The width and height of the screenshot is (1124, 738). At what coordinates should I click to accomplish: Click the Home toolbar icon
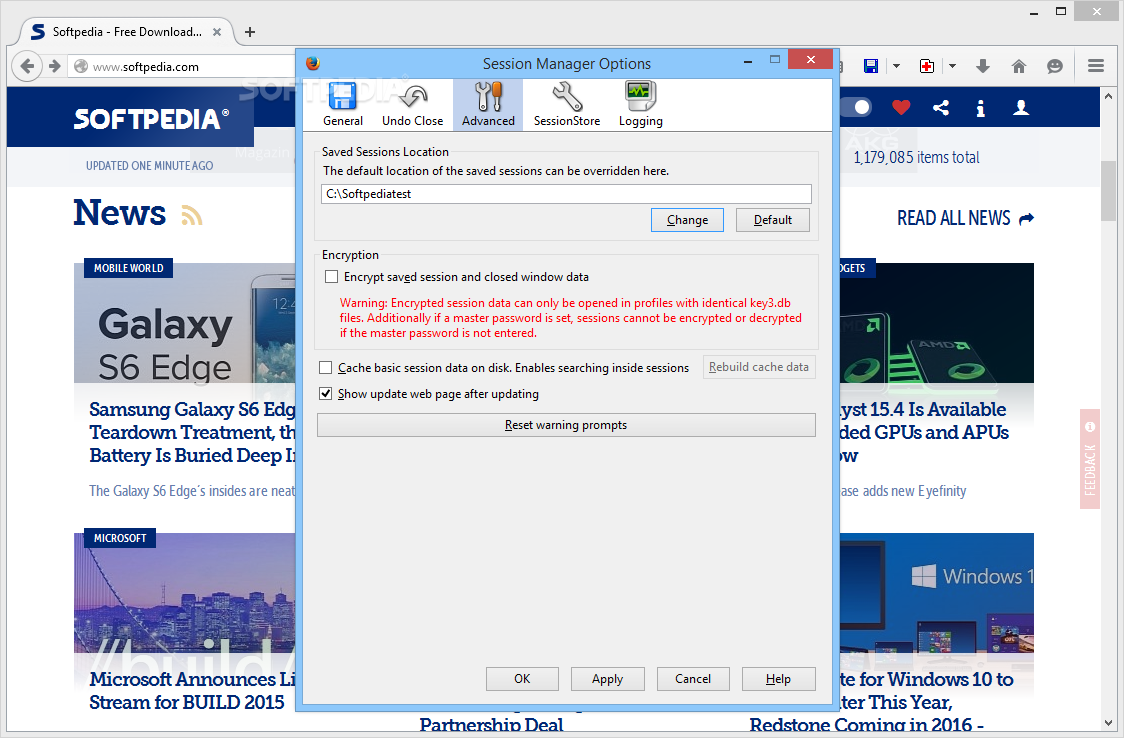pos(1019,66)
